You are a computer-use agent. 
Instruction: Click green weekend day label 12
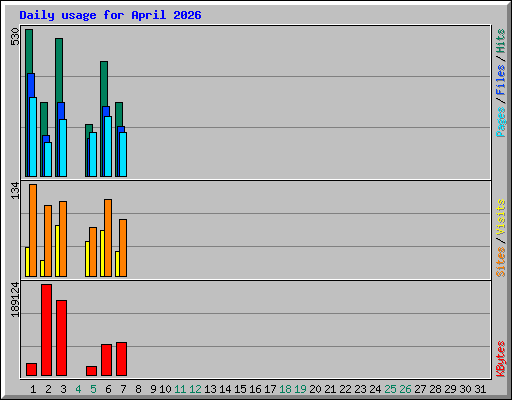click(x=195, y=389)
